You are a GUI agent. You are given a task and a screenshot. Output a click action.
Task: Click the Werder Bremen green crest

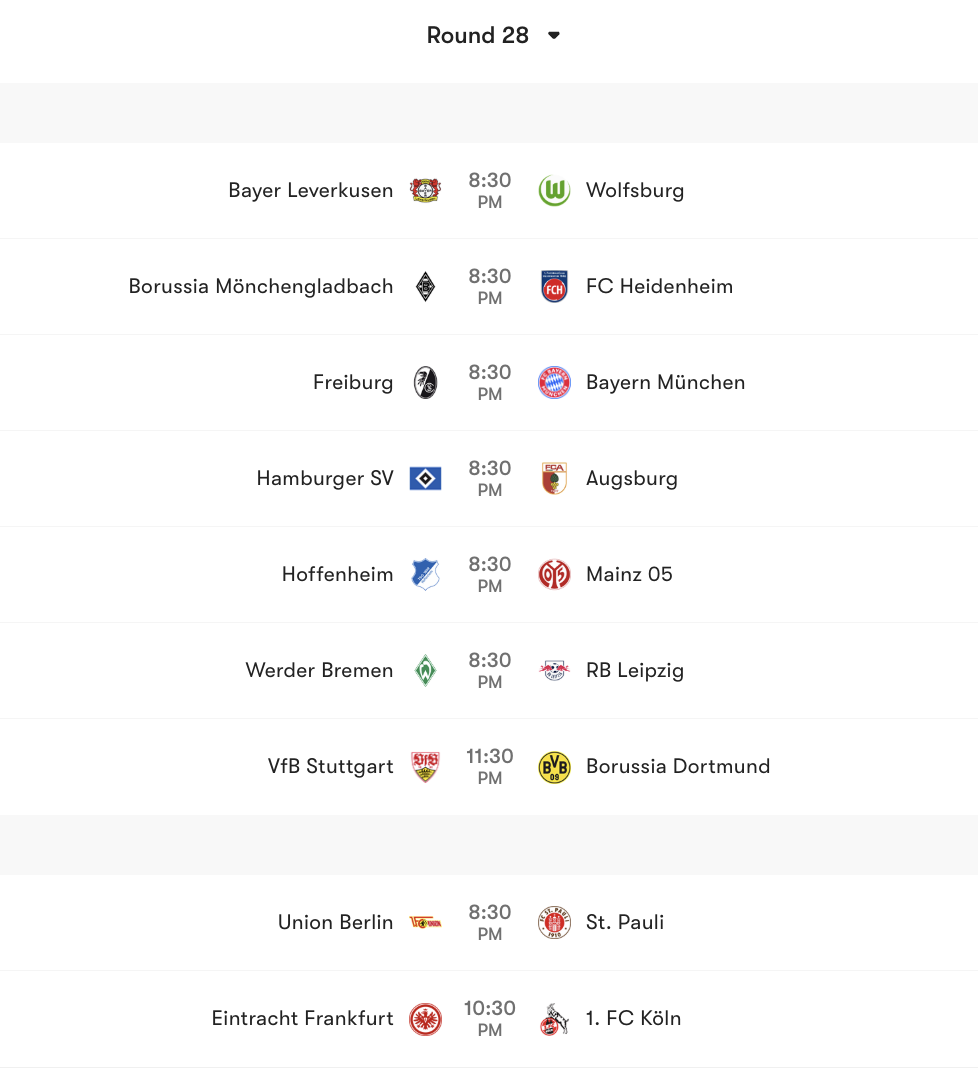coord(425,670)
